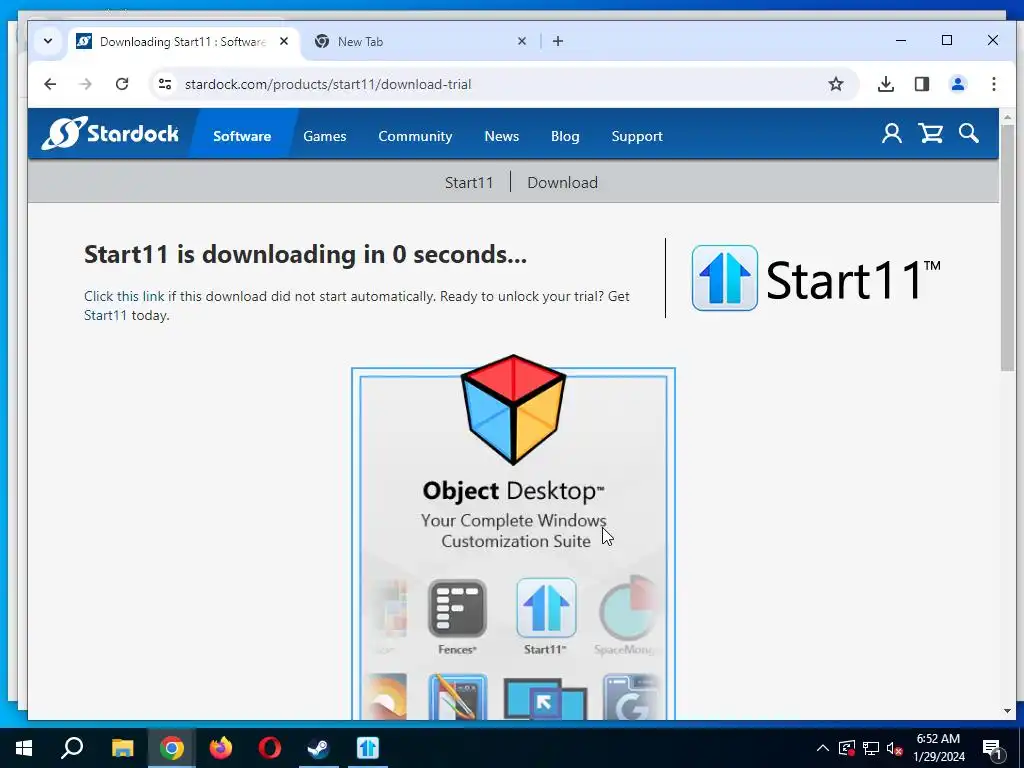Click the Start11 submenu link
Image resolution: width=1024 pixels, height=768 pixels.
(x=469, y=182)
